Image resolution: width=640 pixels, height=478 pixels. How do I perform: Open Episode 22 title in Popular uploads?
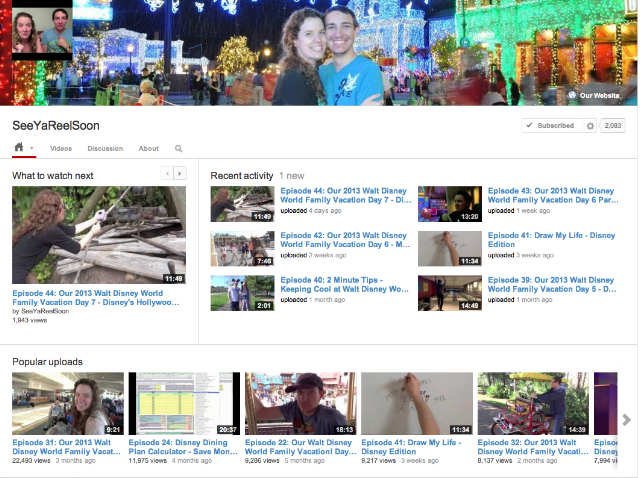300,447
